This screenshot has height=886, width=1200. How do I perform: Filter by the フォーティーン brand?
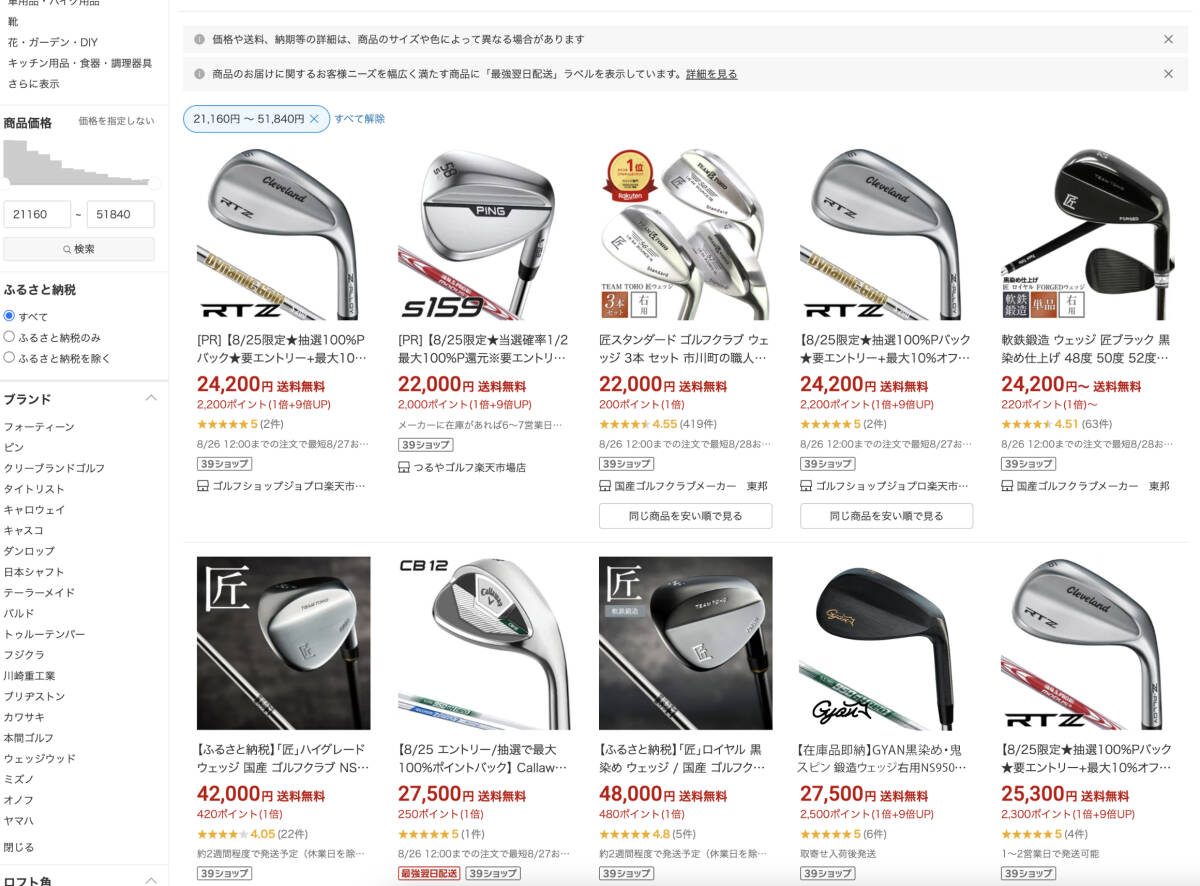pyautogui.click(x=39, y=427)
